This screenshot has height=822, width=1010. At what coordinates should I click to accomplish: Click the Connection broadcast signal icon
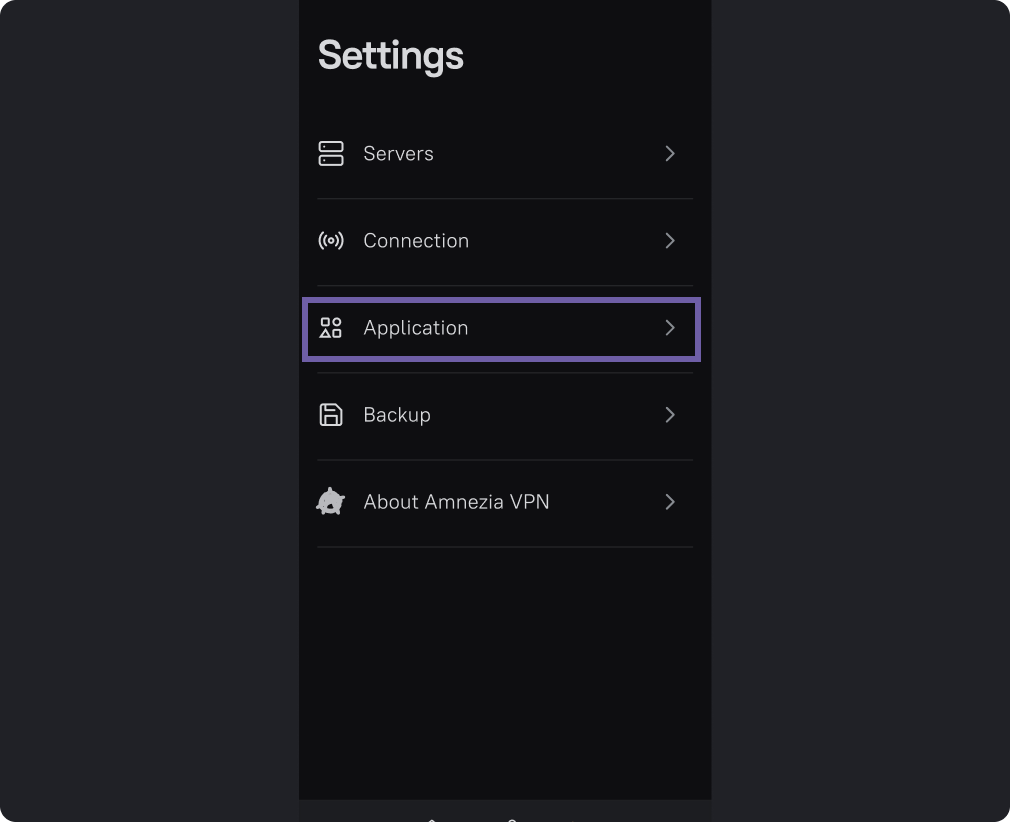[x=331, y=241]
